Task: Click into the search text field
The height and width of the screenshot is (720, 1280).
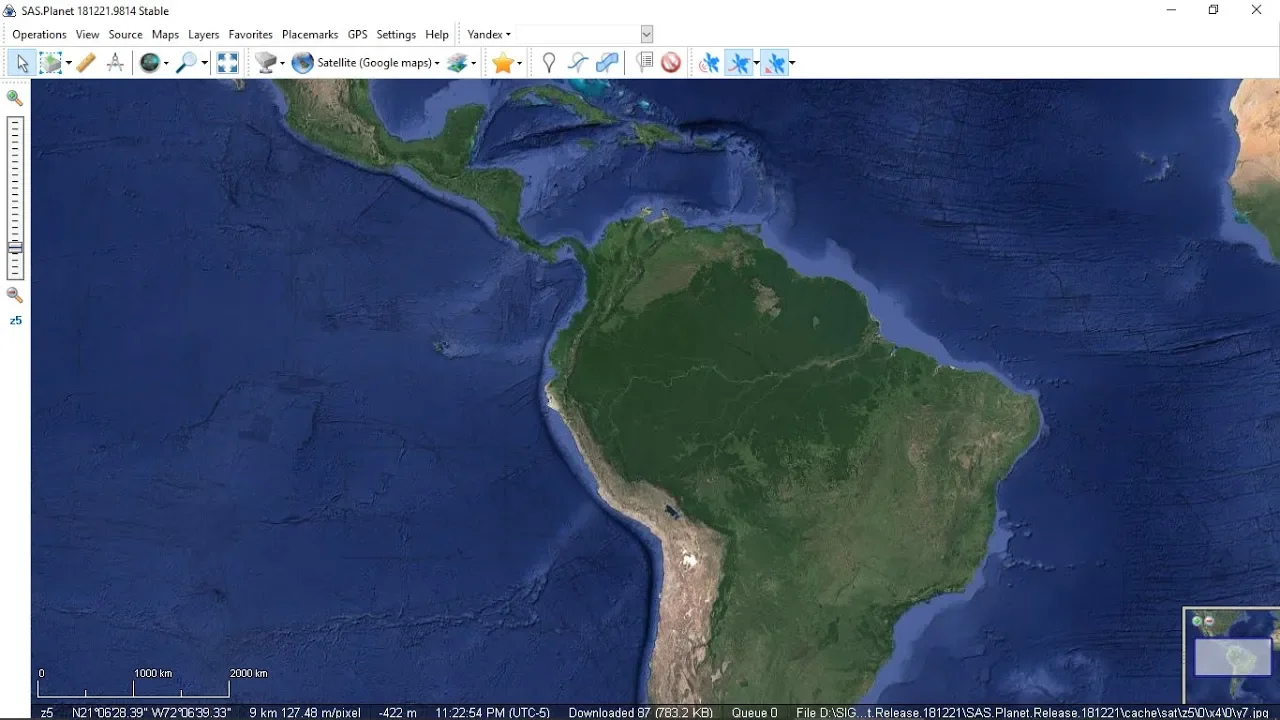Action: tap(578, 34)
